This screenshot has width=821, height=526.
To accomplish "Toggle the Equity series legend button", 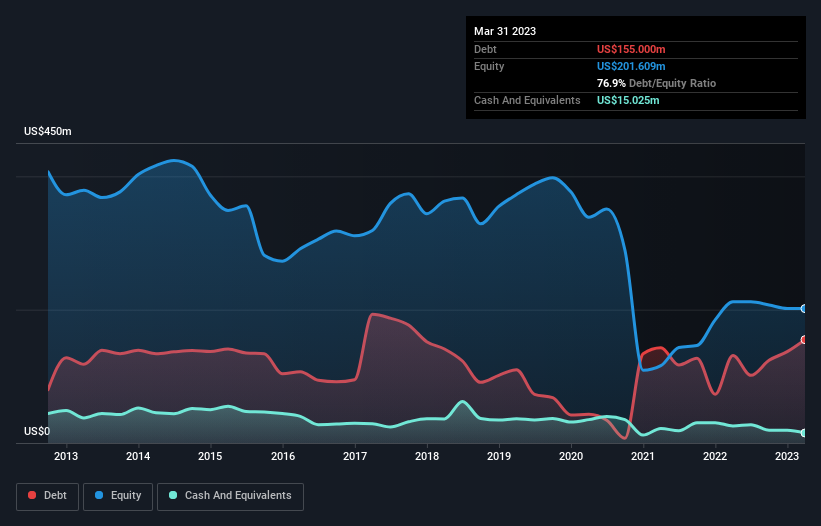I will (118, 496).
